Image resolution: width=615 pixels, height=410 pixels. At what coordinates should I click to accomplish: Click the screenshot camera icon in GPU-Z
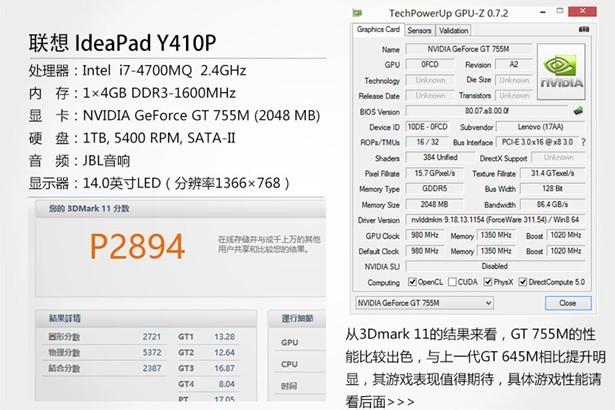pos(584,29)
